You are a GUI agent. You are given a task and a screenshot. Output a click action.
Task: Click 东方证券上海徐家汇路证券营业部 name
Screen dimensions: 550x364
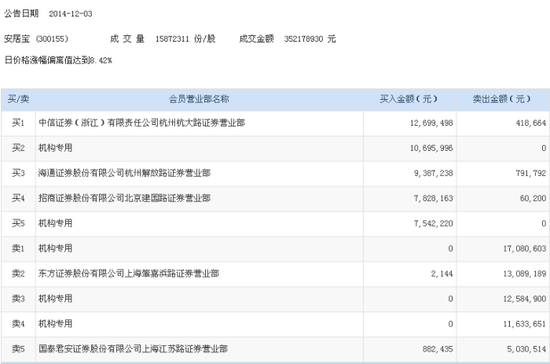129,274
